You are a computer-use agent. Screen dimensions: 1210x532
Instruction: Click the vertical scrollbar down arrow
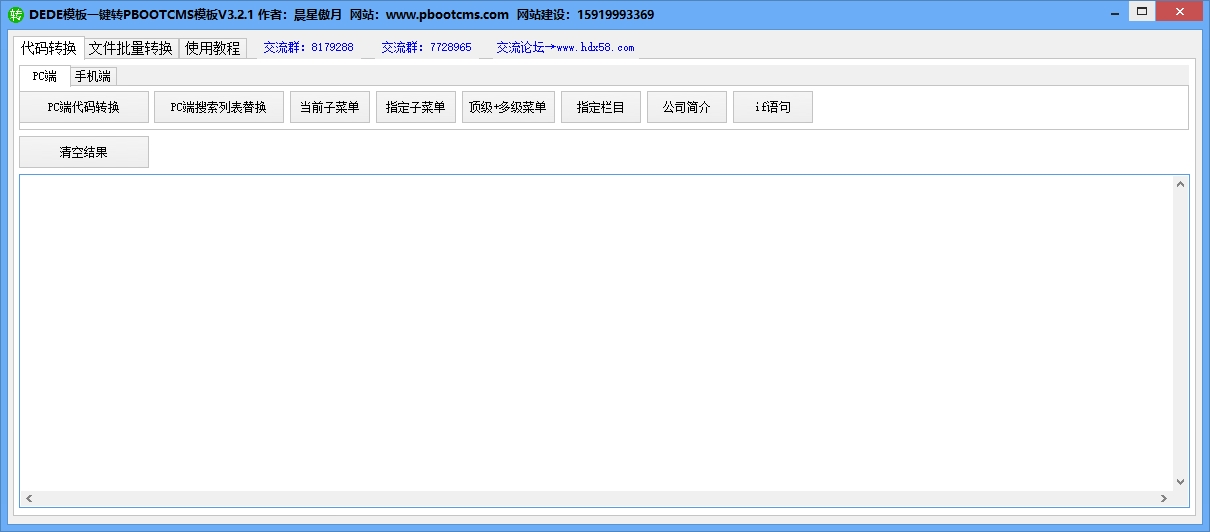pyautogui.click(x=1181, y=482)
